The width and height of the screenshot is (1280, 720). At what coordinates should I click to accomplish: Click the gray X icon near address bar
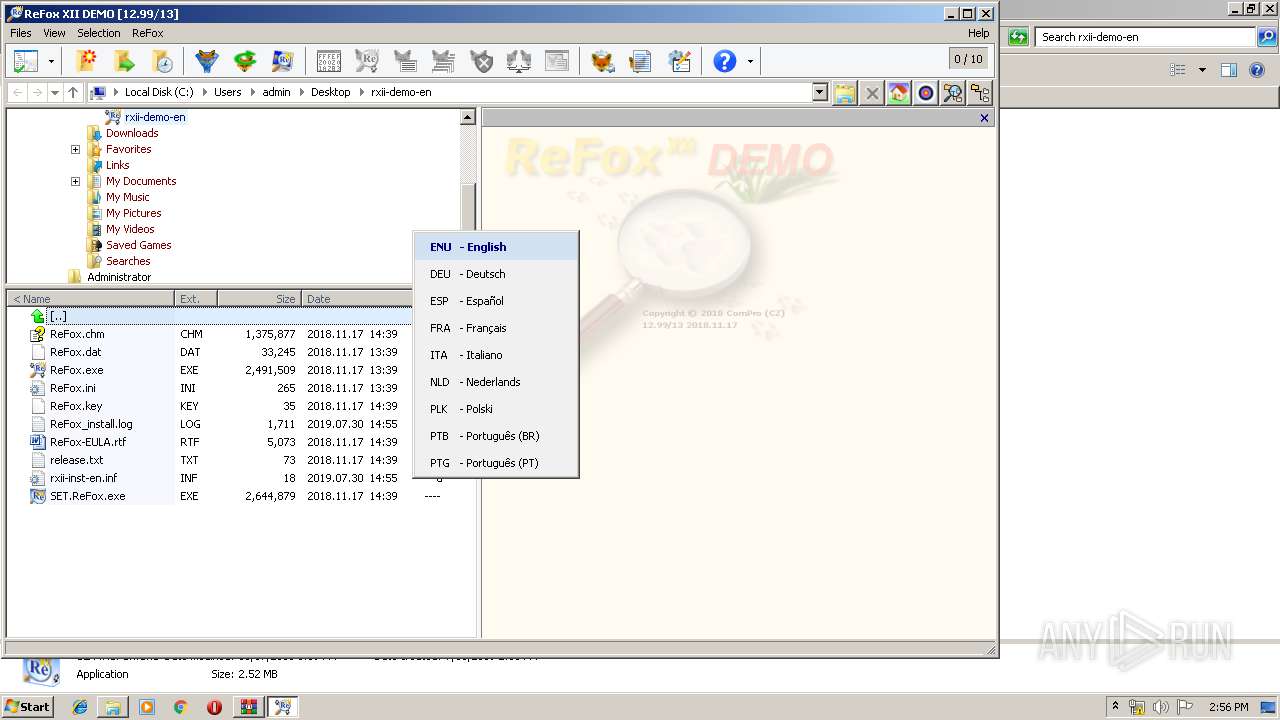tap(872, 93)
